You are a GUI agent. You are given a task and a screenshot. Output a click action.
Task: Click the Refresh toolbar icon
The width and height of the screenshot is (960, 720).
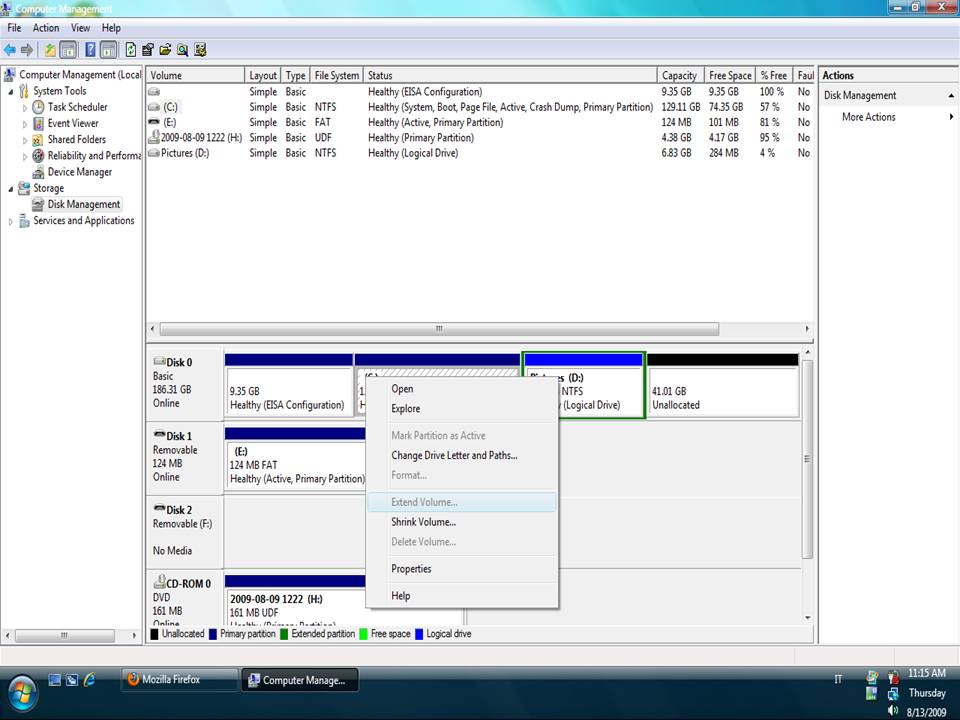click(130, 49)
